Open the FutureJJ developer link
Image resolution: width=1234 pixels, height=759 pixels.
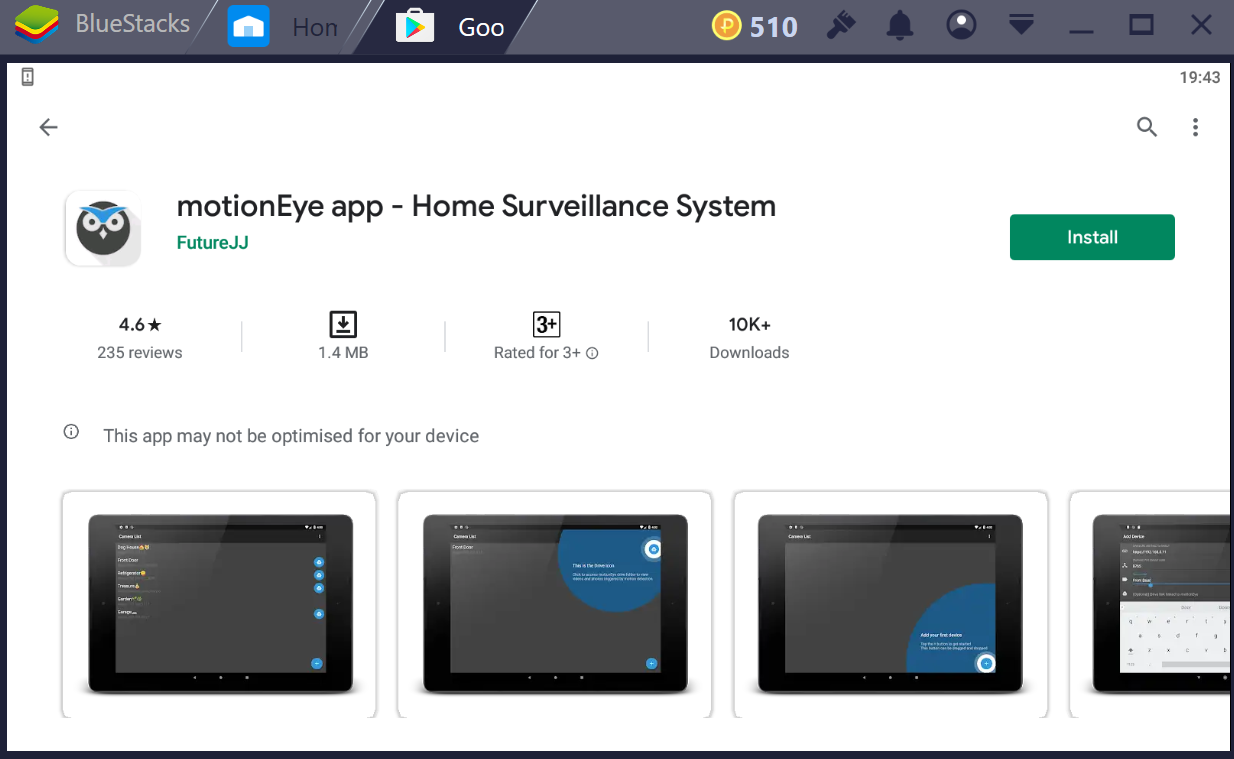click(212, 243)
